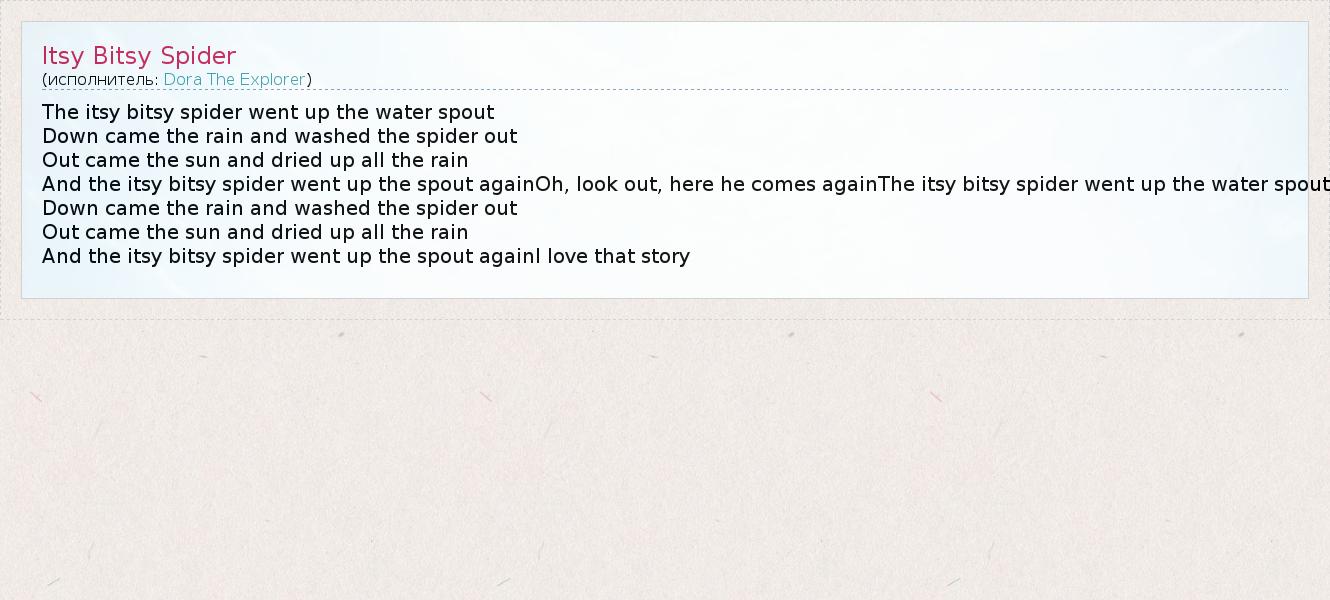The width and height of the screenshot is (1330, 600).
Task: Click the исполнитель label text
Action: (x=102, y=80)
